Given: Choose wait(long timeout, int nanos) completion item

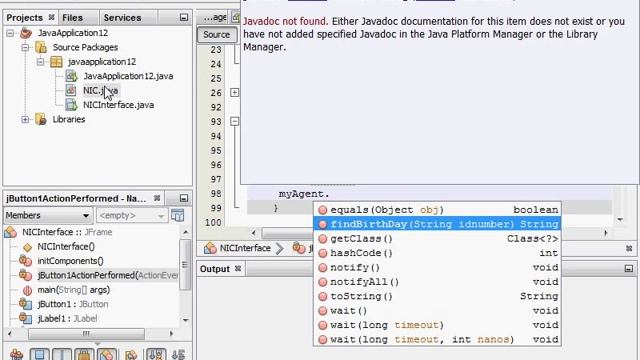Looking at the screenshot, I should (437, 340).
